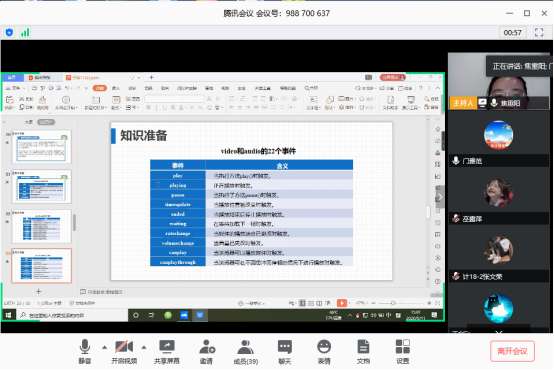The width and height of the screenshot is (554, 370).
Task: Select the first participant avatar with sky picture
Action: pos(499,135)
